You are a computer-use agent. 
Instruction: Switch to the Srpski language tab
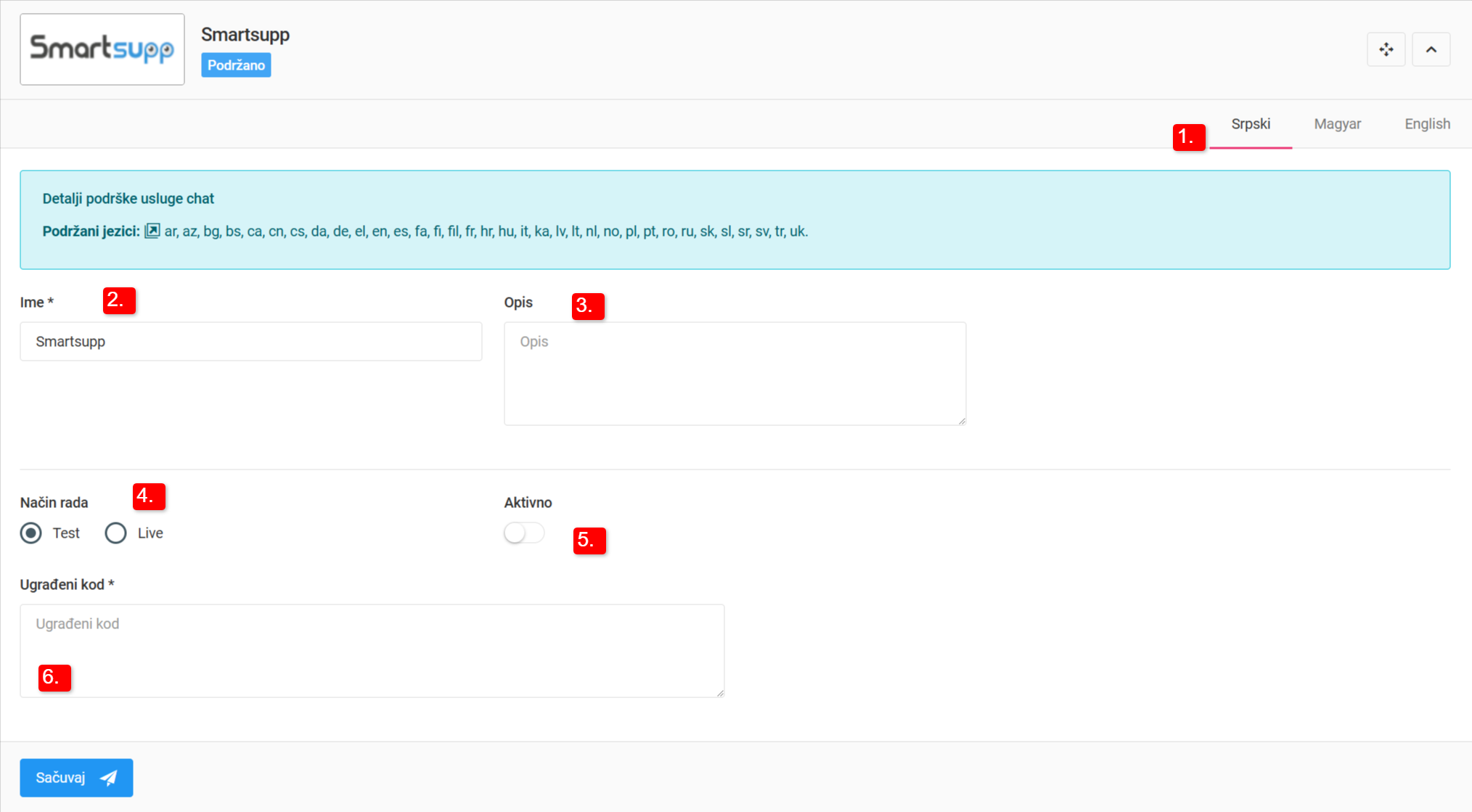click(x=1250, y=124)
